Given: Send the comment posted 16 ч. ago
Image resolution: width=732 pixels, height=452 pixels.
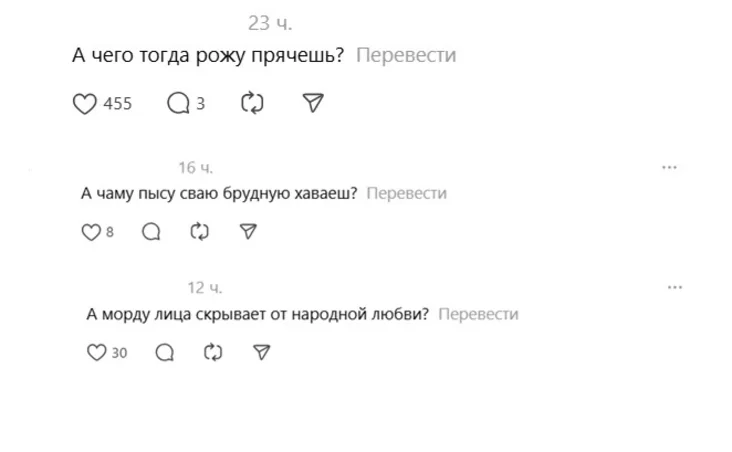Looking at the screenshot, I should point(249,232).
